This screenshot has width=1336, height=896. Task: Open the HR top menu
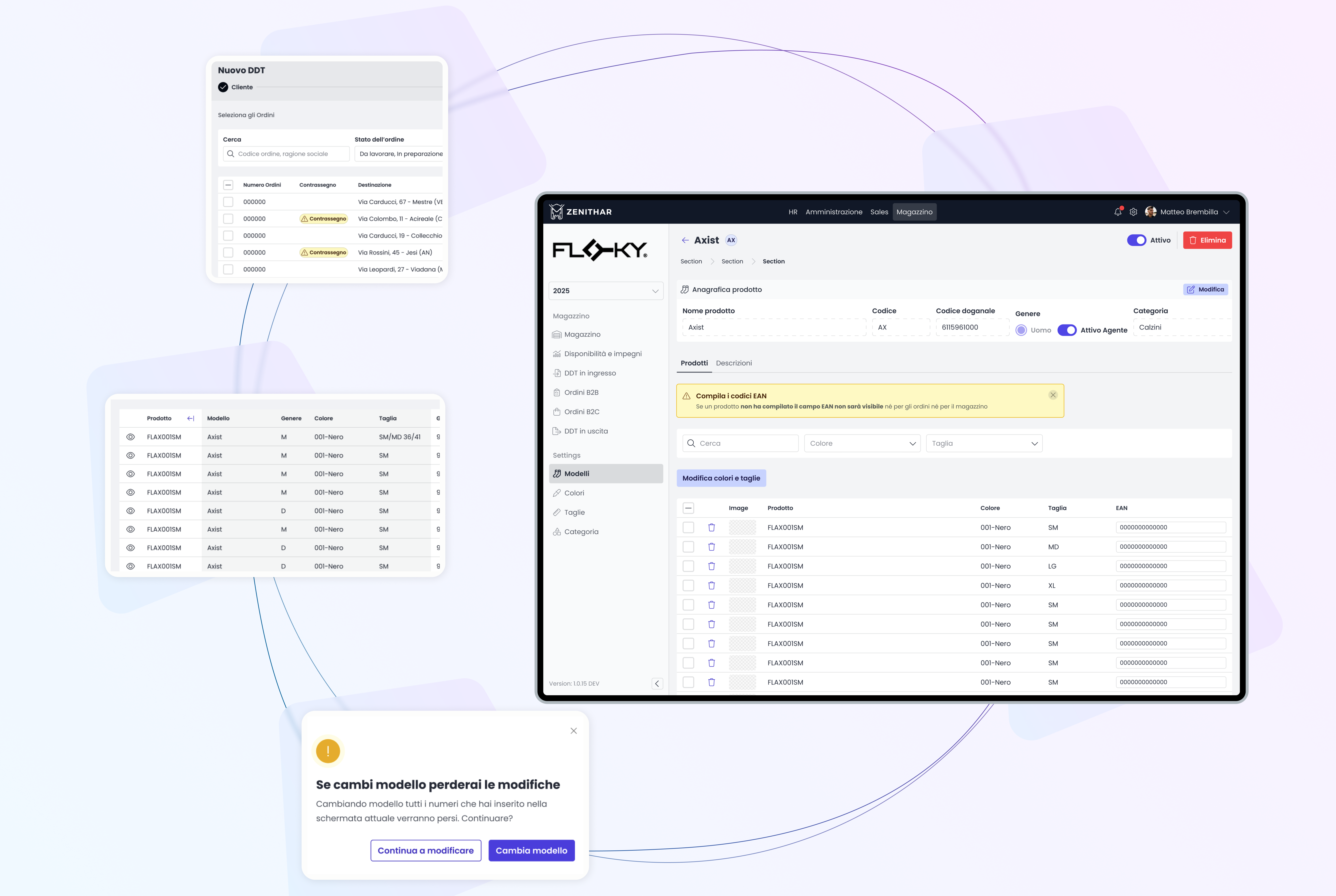pos(793,212)
